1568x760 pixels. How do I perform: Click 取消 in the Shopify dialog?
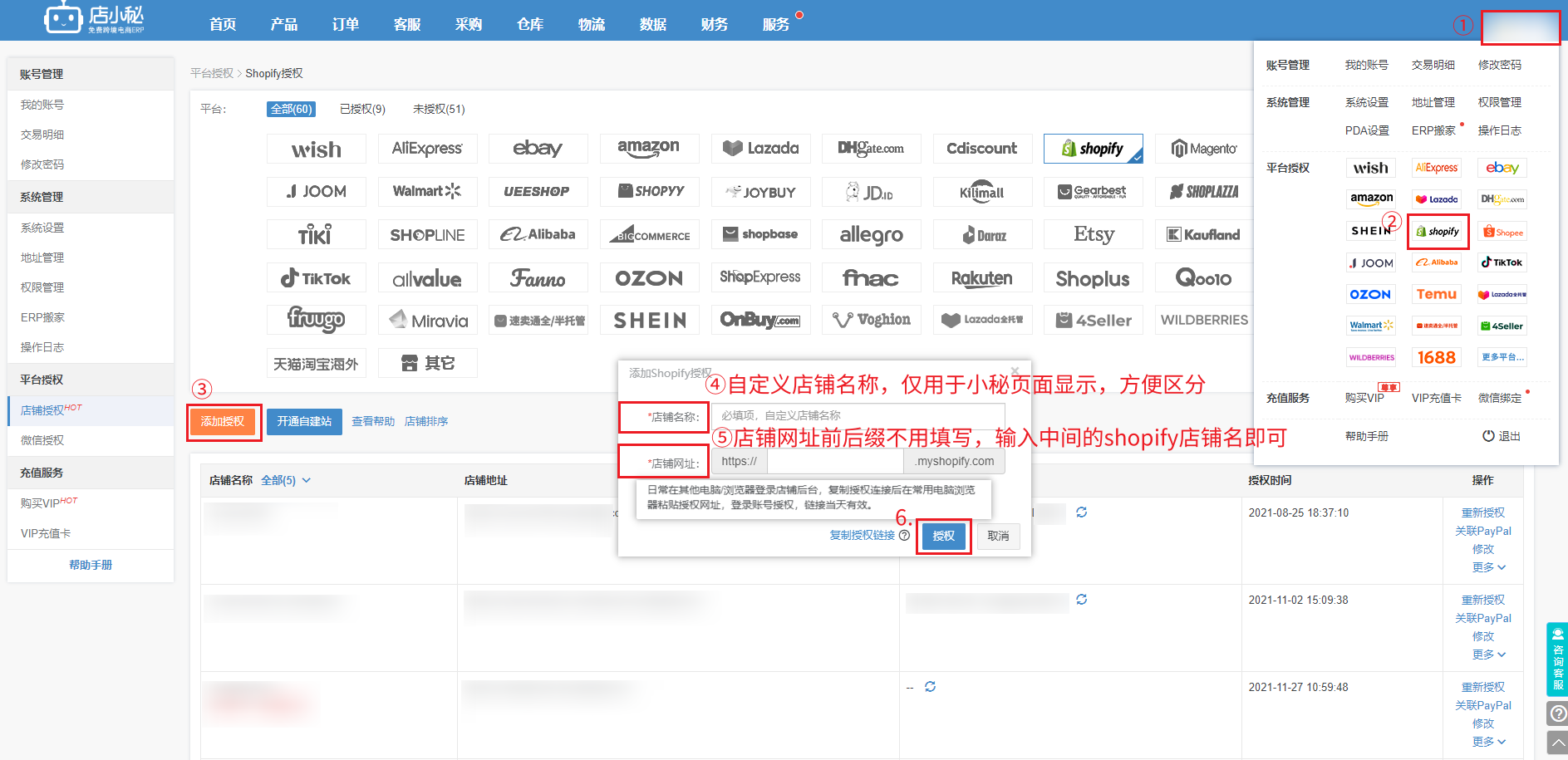coord(998,536)
